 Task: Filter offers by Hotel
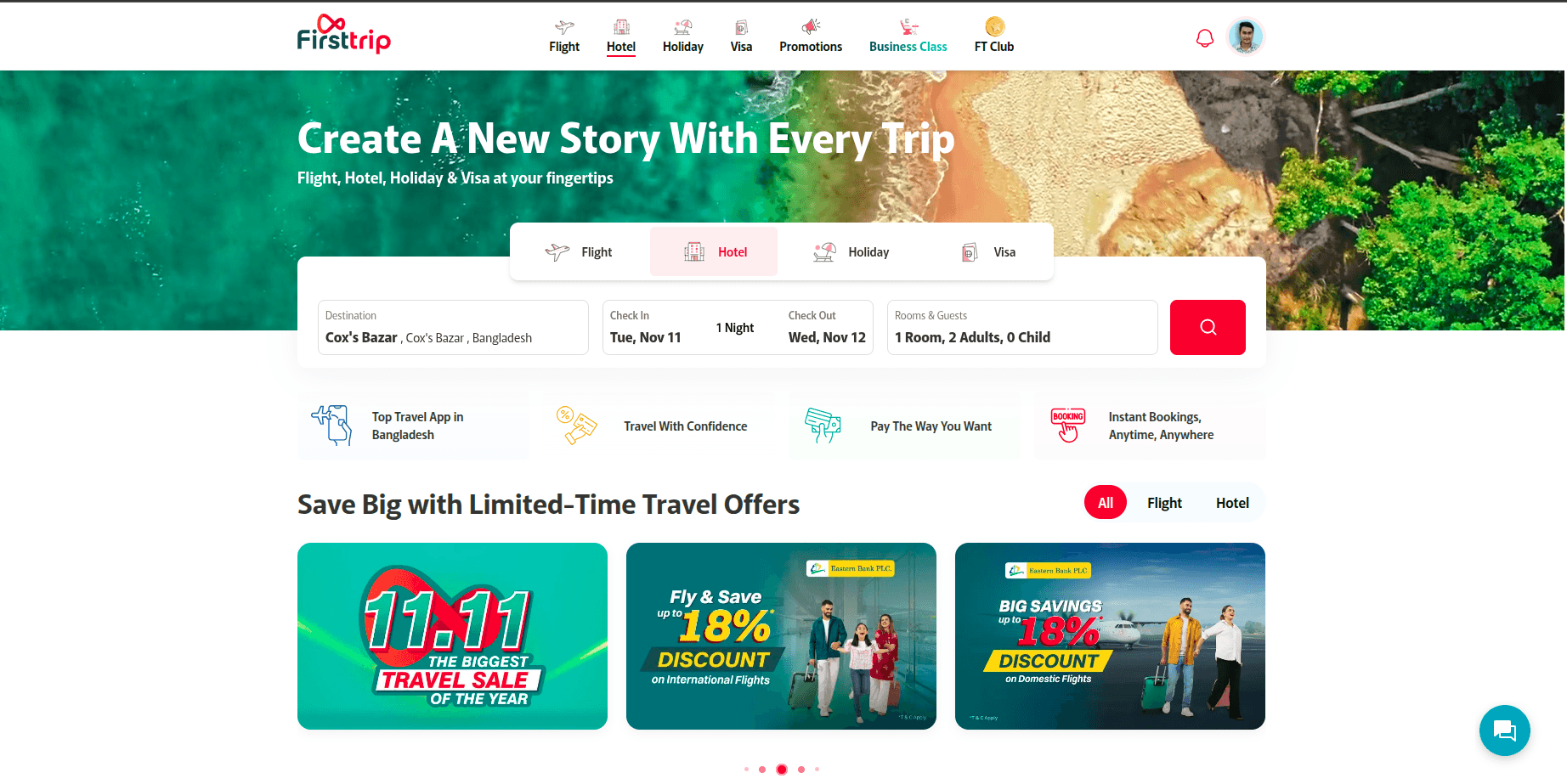(1232, 503)
